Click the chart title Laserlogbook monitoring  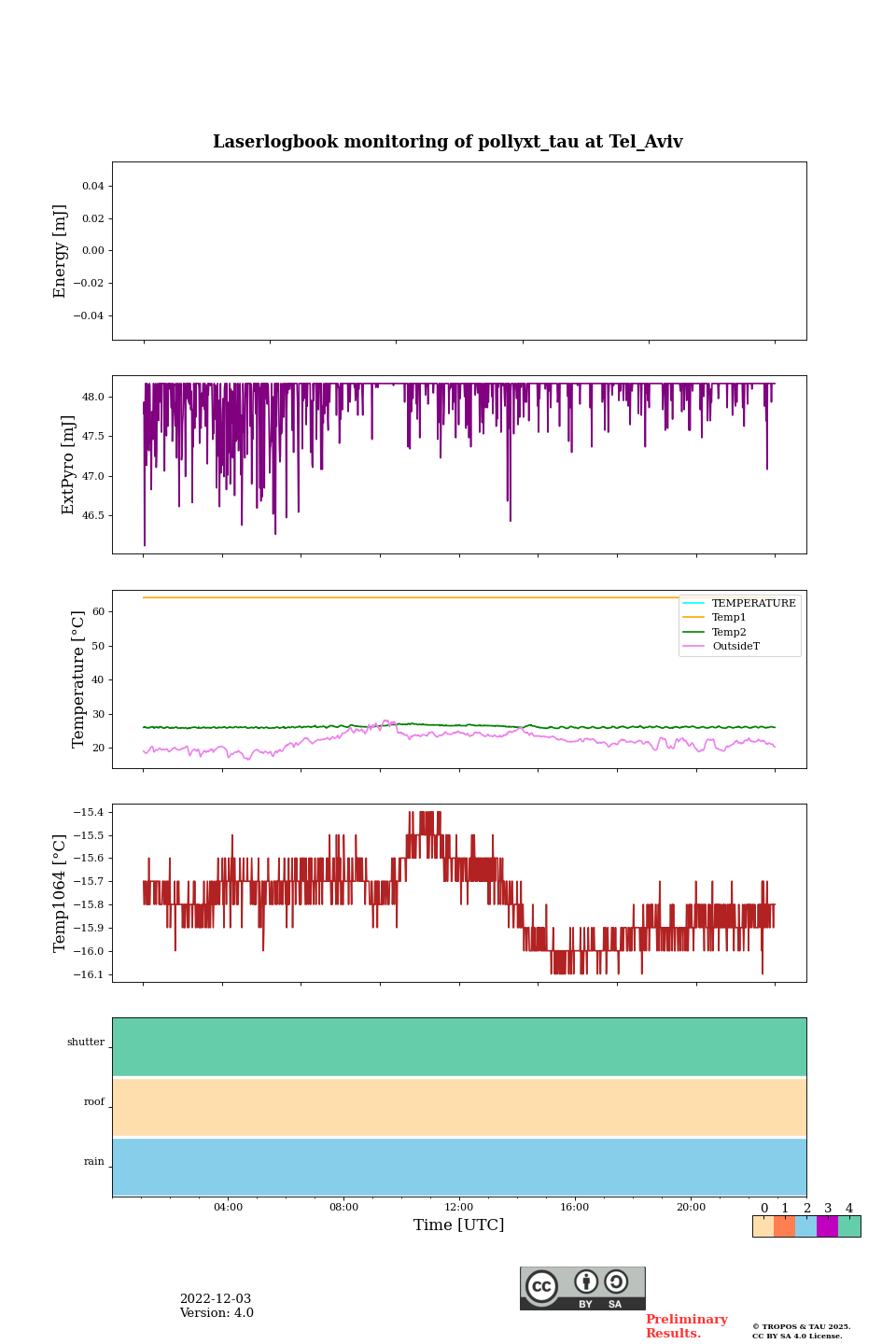[448, 142]
